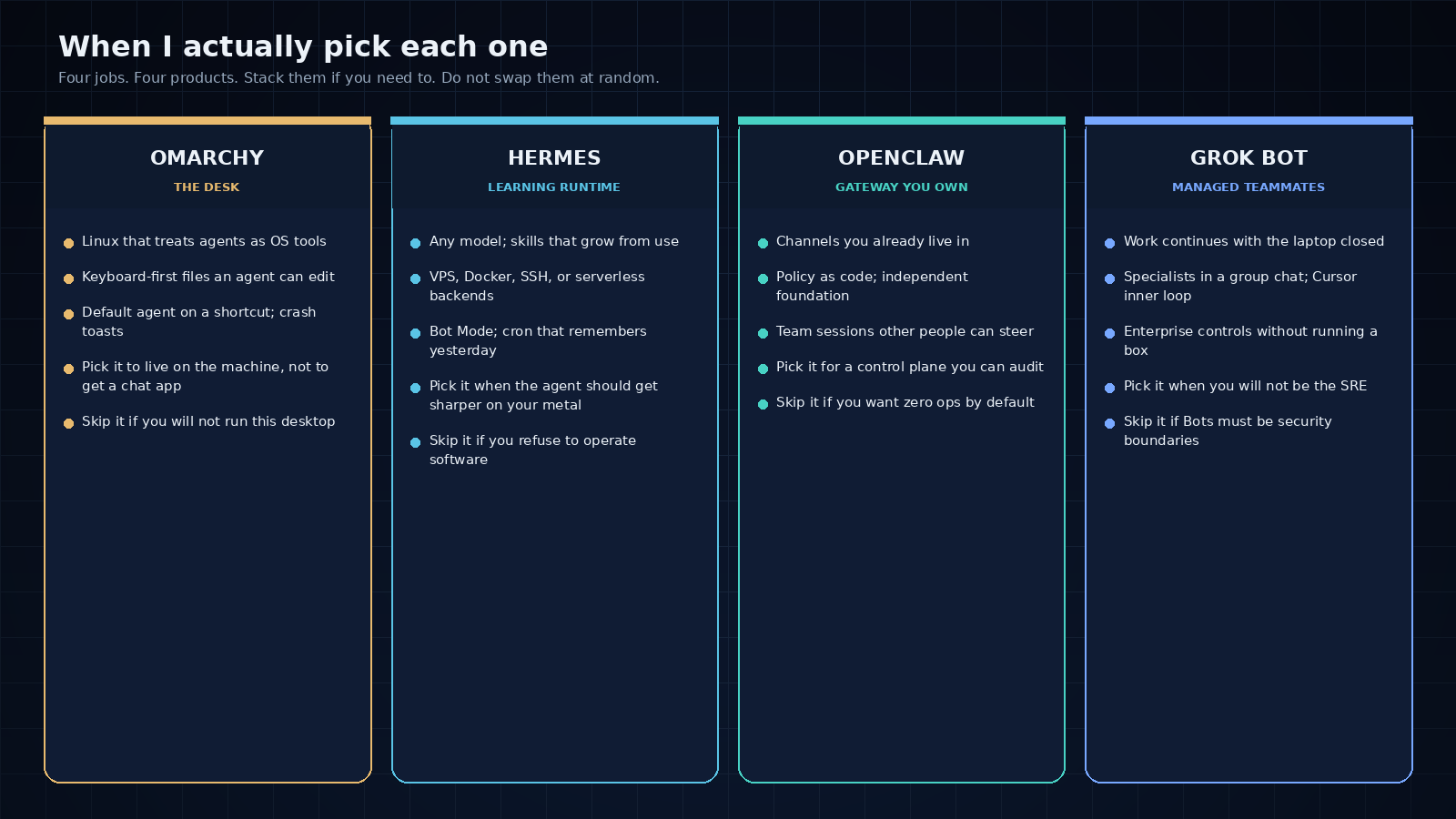Viewport: 1456px width, 819px height.
Task: Click the orange accent bar above OMARCHY
Action: (207, 120)
